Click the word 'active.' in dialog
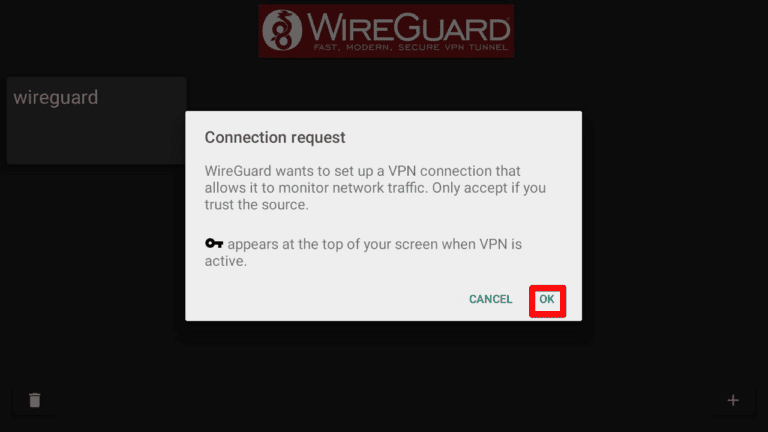 [x=226, y=261]
